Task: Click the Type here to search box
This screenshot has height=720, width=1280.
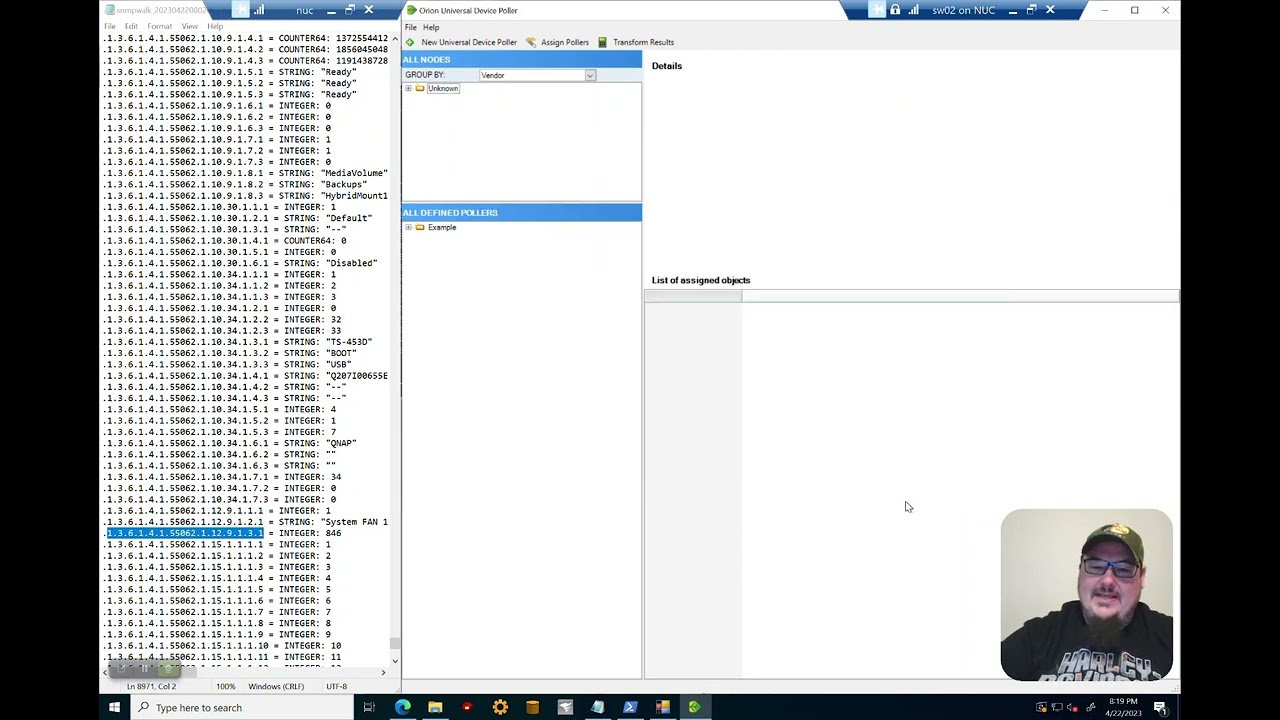Action: click(242, 708)
